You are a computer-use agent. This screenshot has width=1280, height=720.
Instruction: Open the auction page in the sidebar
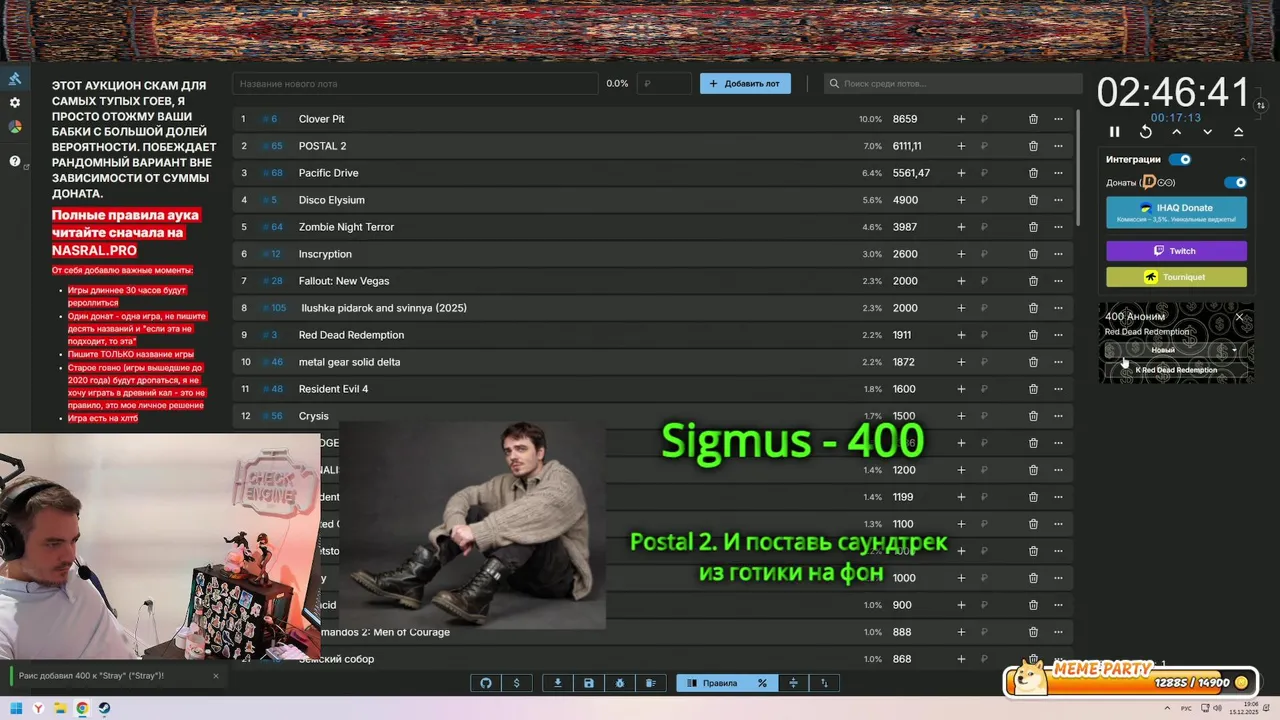(15, 79)
